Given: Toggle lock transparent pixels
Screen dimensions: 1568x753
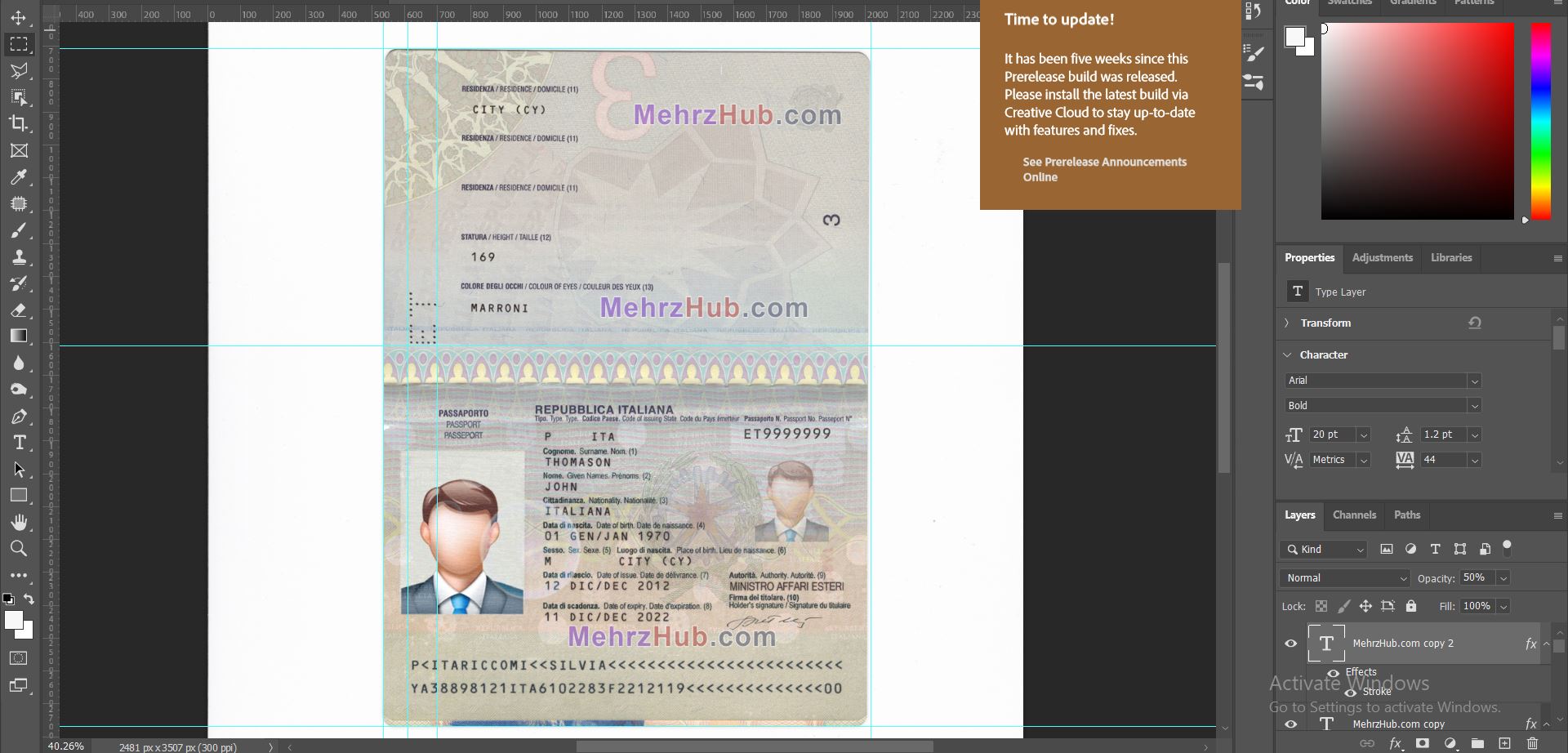Looking at the screenshot, I should [x=1321, y=606].
